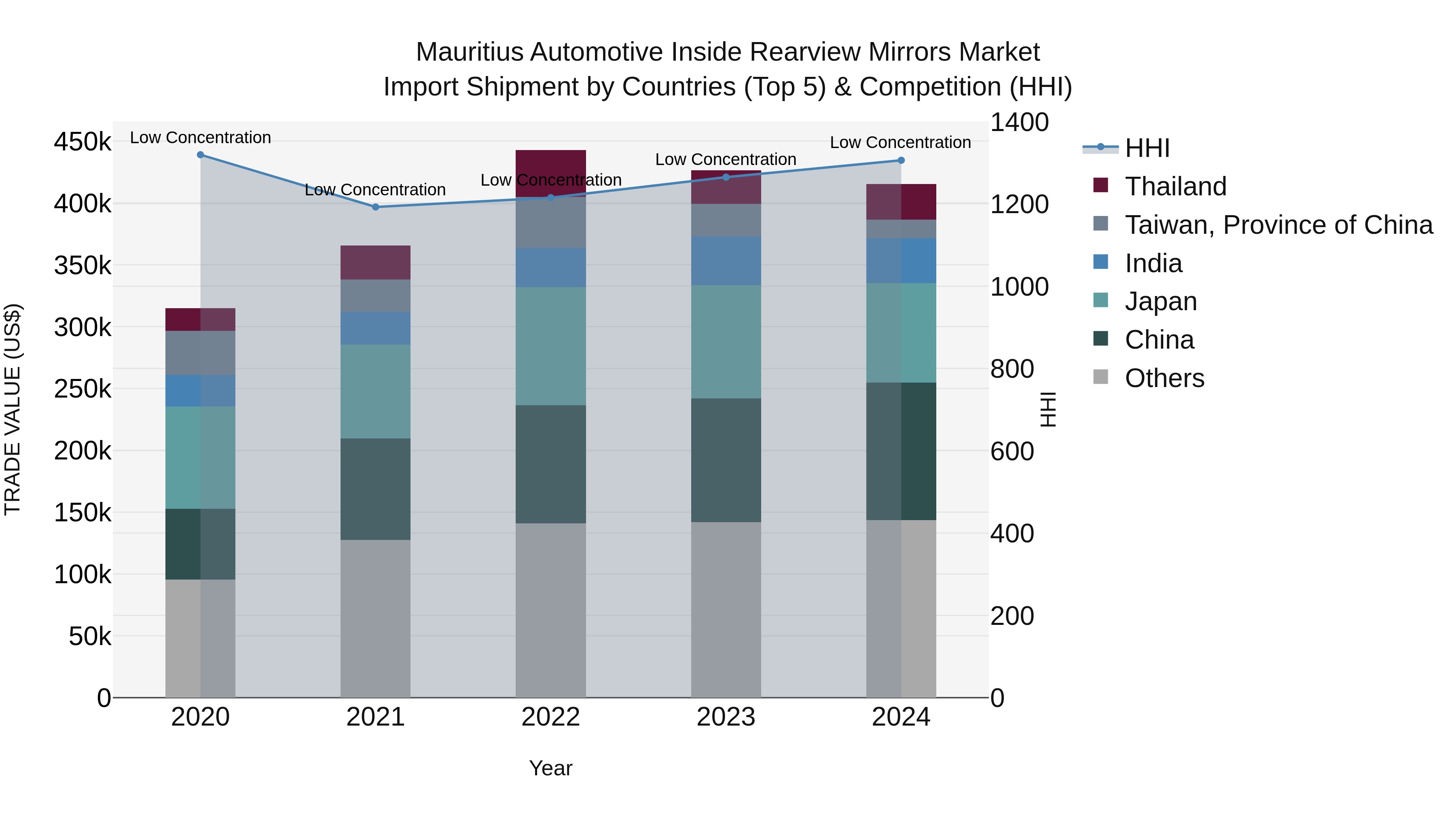Click the HHI line marker icon in legend
1456x819 pixels.
1100,148
